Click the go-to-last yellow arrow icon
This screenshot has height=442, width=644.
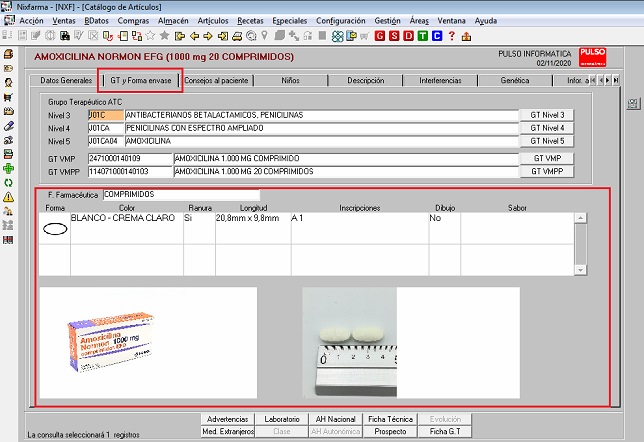tap(223, 36)
